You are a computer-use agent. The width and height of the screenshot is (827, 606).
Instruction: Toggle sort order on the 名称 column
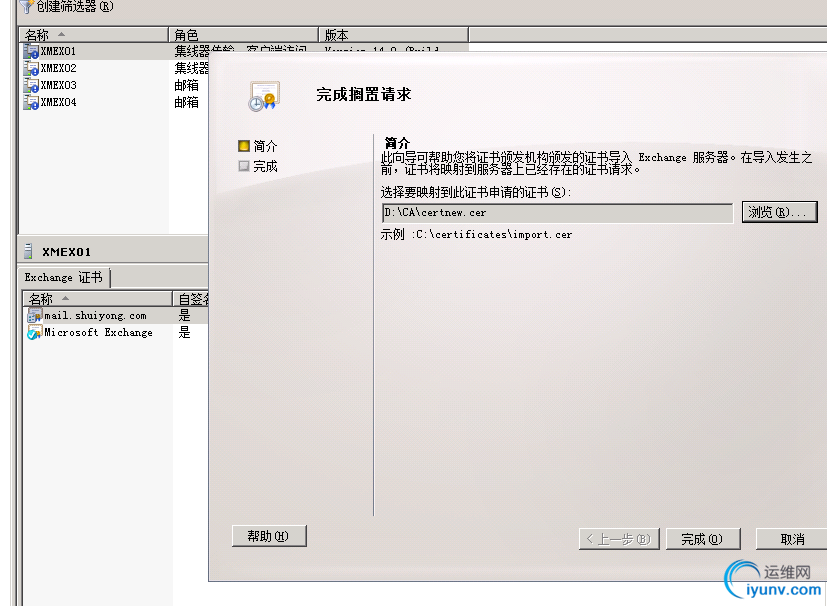40,34
